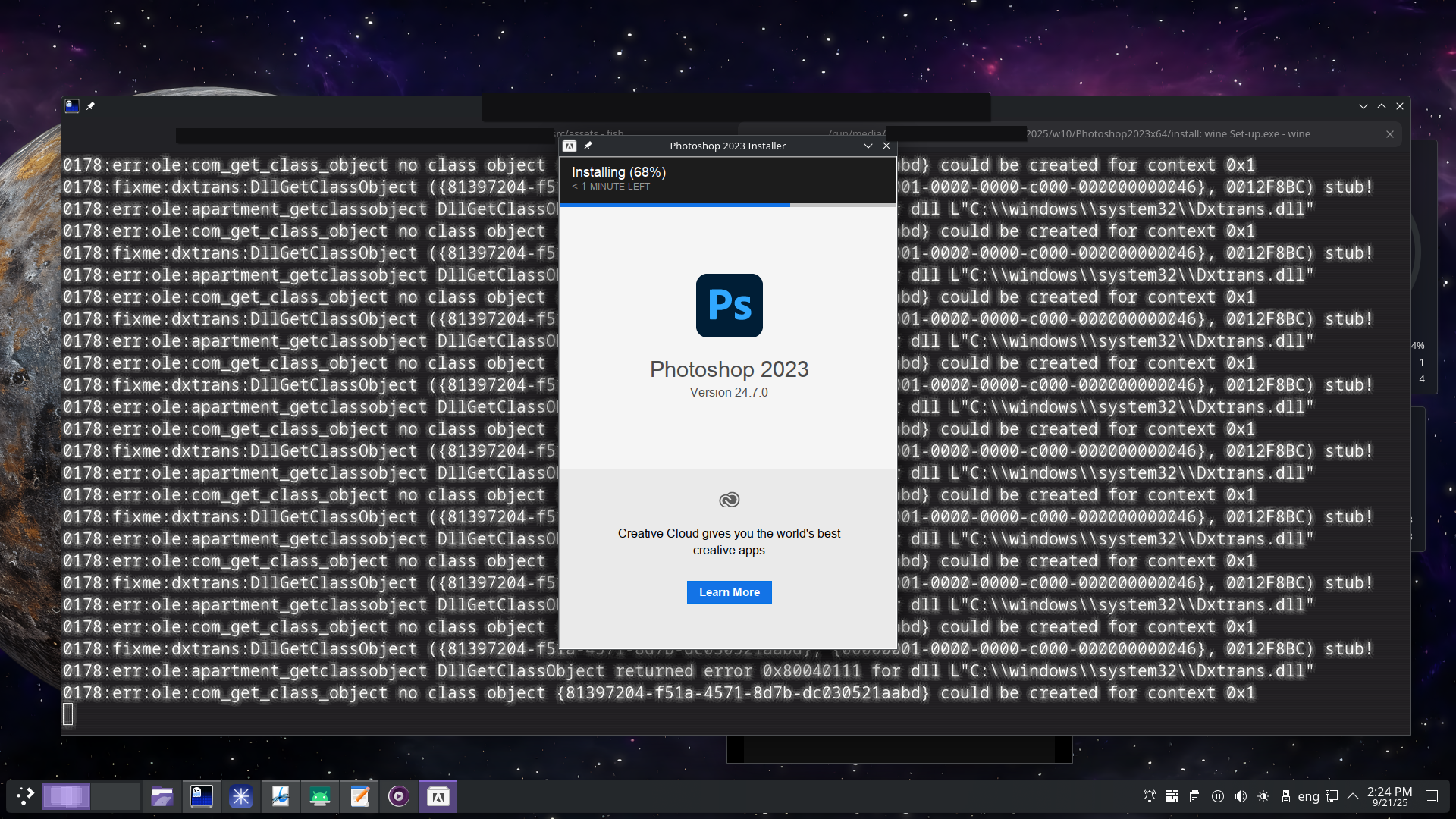The image size is (1456, 819).
Task: Click the installer progress bar
Action: [728, 205]
